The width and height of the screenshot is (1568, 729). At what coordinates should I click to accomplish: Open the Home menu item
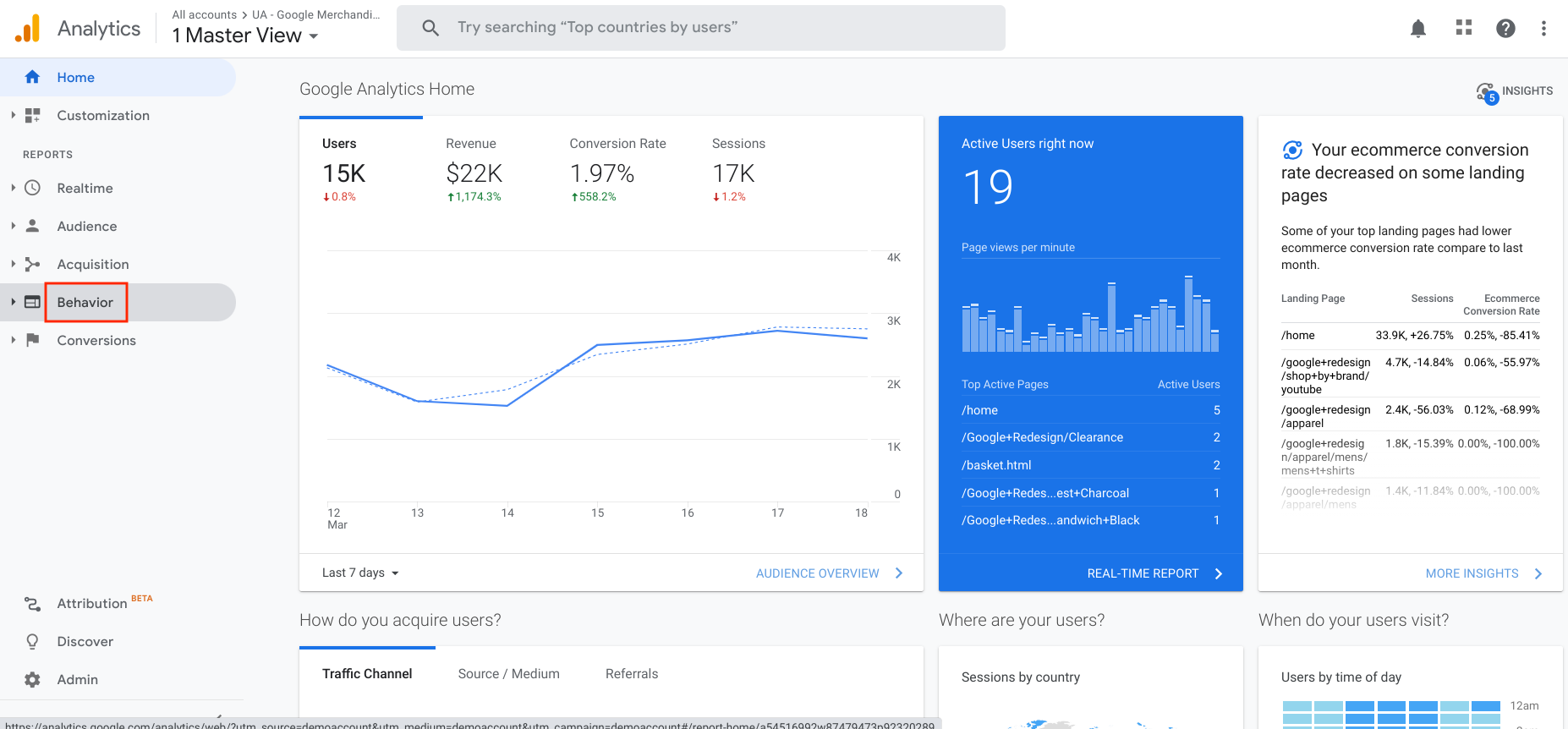tap(118, 77)
